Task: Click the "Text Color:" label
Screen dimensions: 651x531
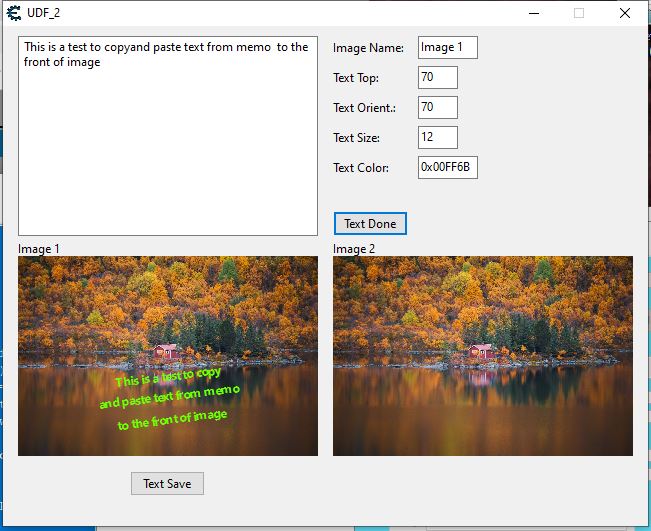Action: pyautogui.click(x=360, y=168)
